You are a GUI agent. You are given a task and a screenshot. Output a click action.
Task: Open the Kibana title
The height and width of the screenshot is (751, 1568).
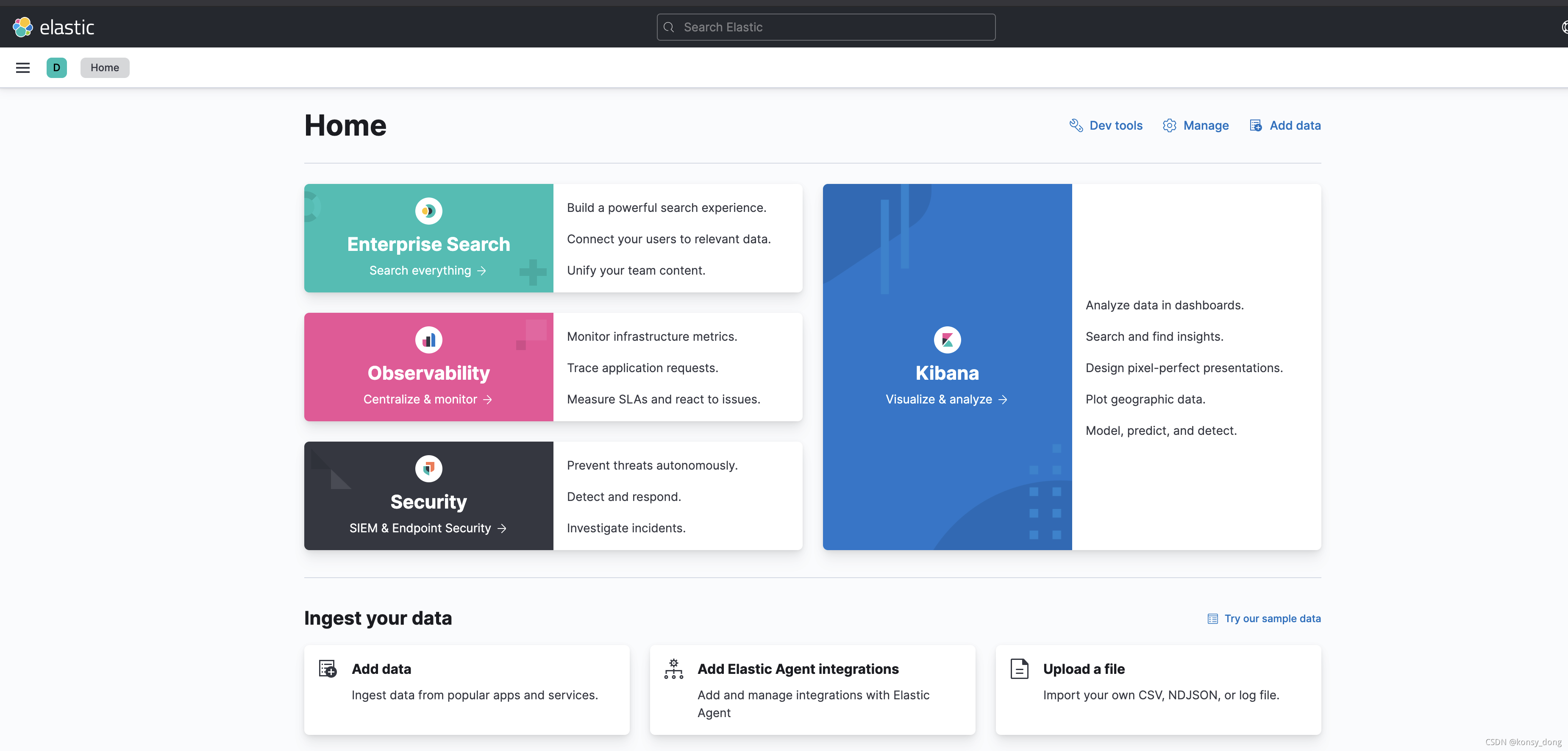coord(947,373)
